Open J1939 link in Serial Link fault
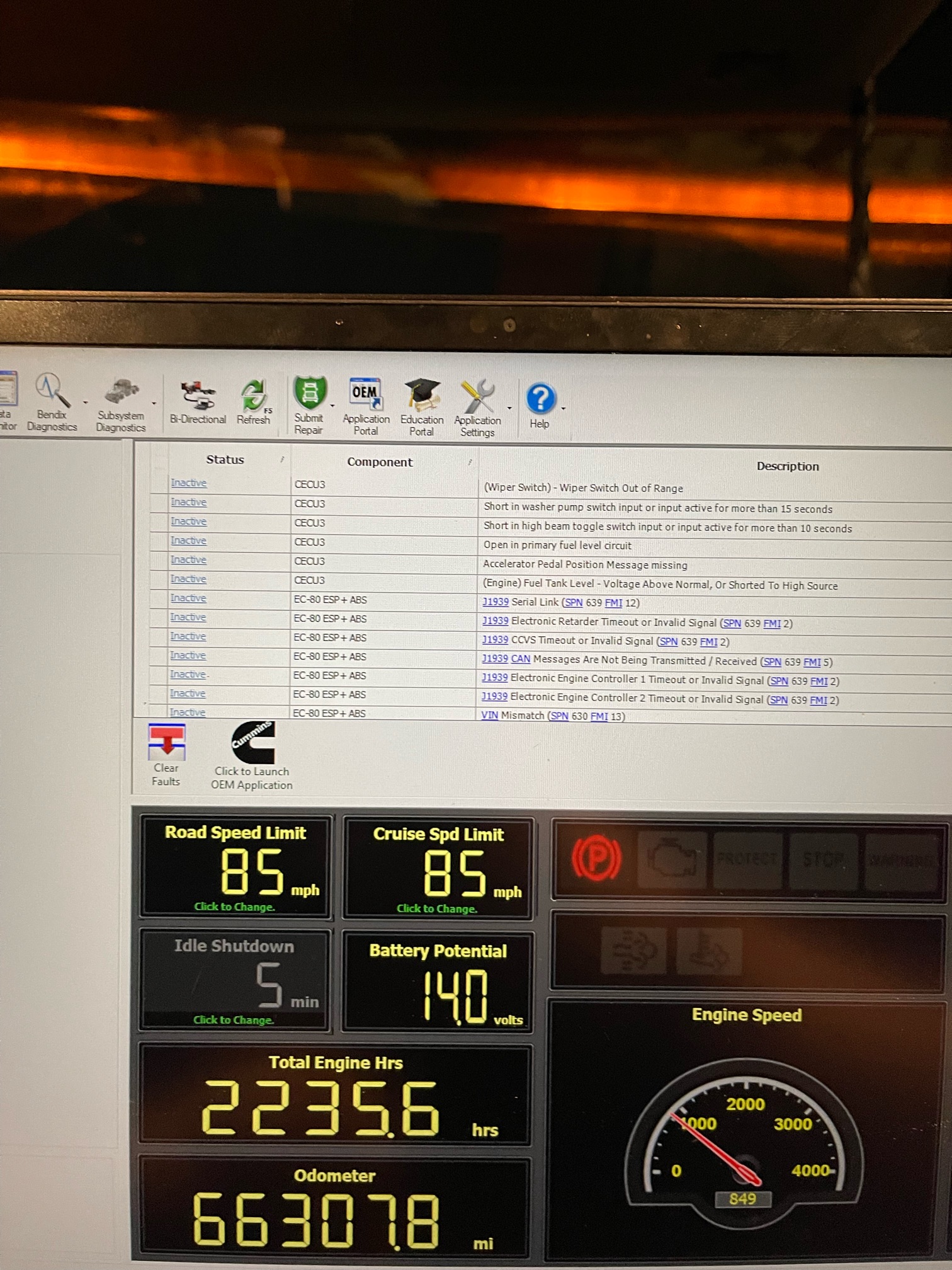Viewport: 952px width, 1270px height. point(495,602)
